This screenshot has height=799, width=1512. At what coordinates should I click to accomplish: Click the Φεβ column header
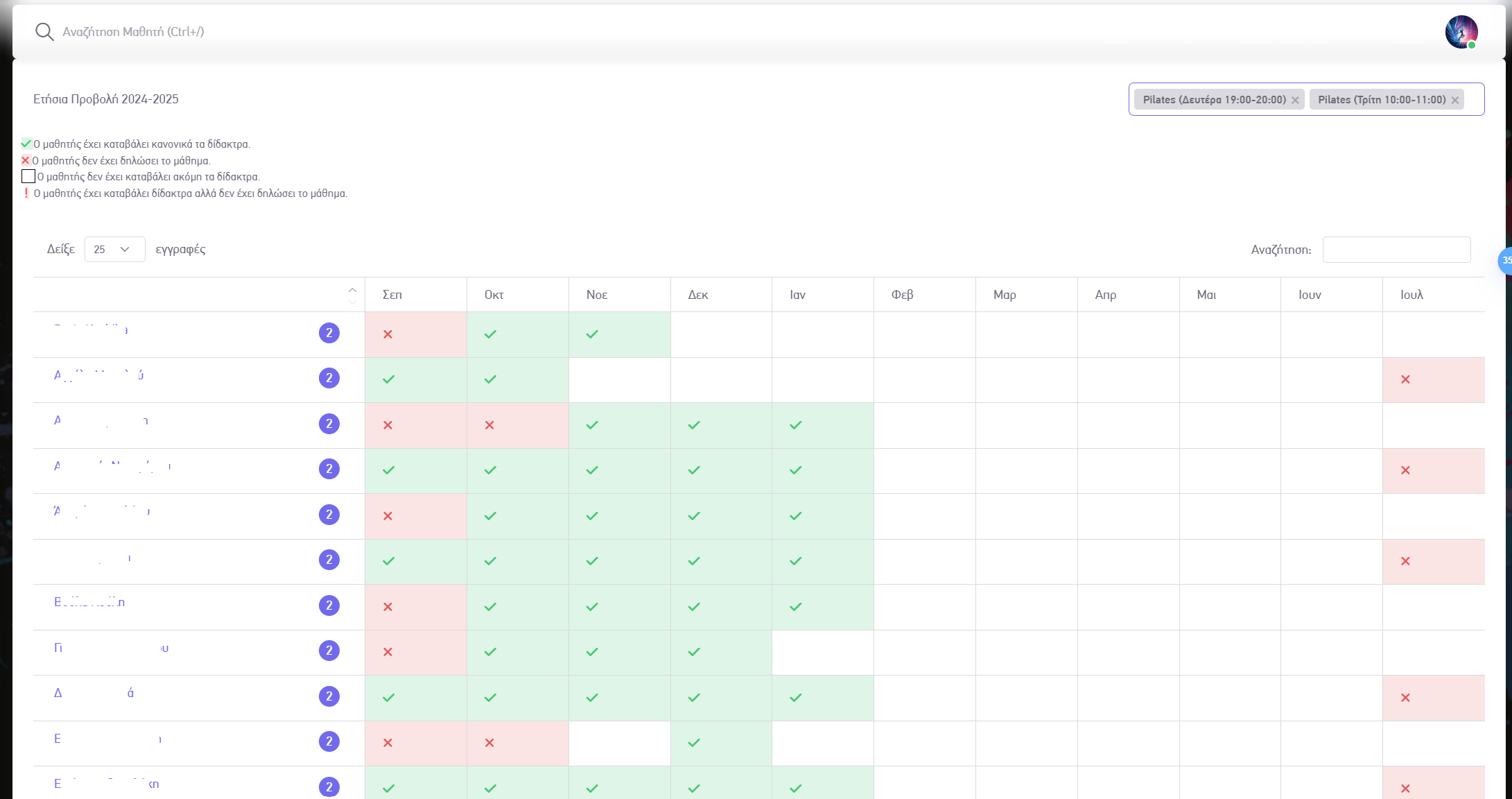point(902,295)
